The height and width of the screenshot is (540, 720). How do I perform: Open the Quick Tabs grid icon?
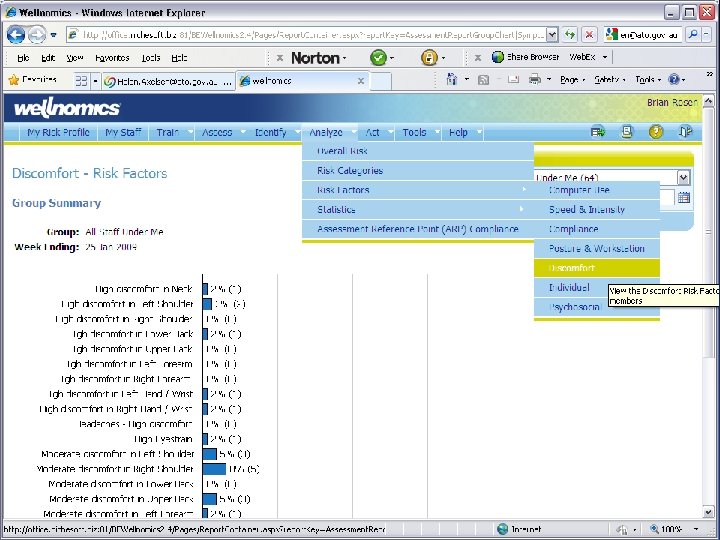coord(81,81)
